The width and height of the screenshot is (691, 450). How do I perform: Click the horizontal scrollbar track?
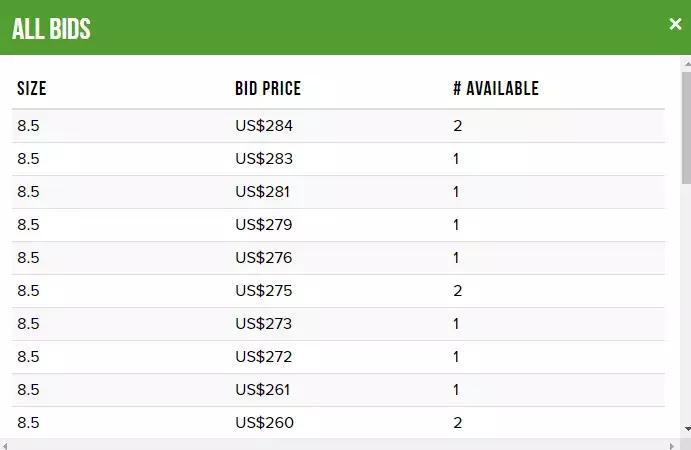[x=340, y=444]
